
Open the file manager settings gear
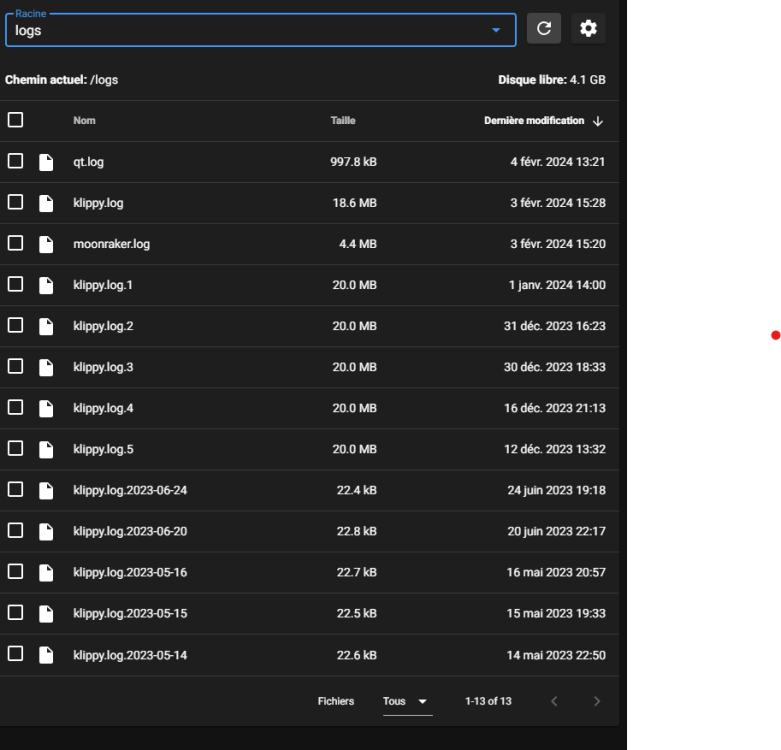click(x=588, y=28)
